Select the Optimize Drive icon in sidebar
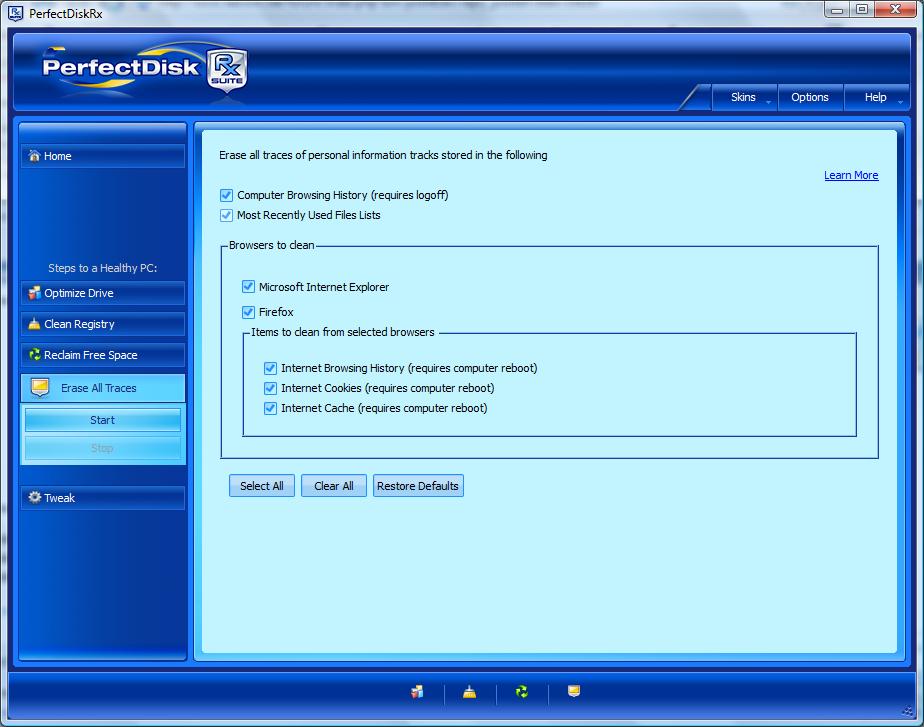This screenshot has height=727, width=924. click(x=32, y=293)
